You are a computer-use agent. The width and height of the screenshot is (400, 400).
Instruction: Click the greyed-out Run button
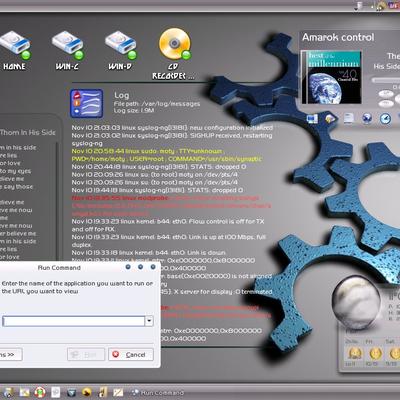pos(86,354)
